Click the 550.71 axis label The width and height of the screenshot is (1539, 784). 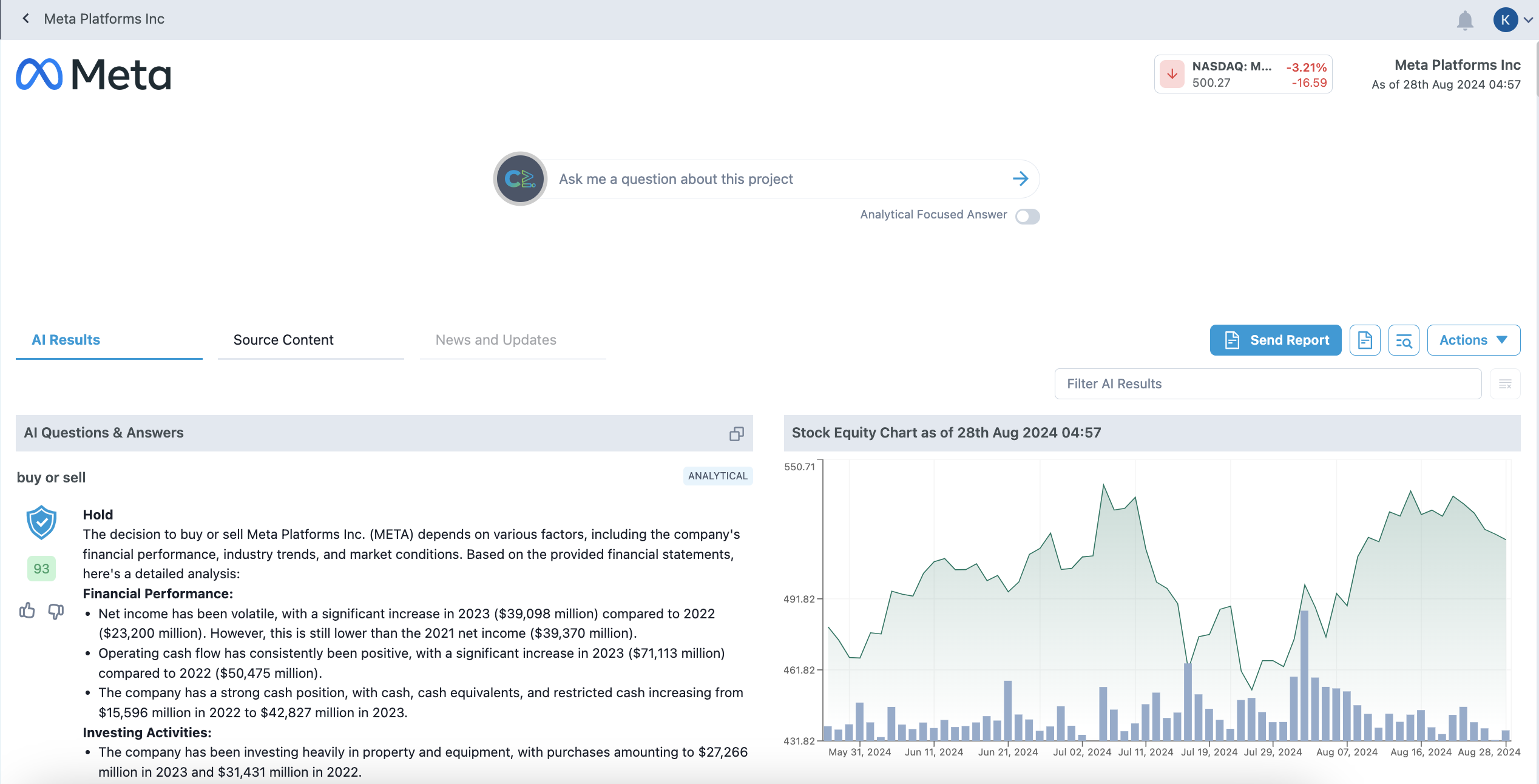point(799,467)
